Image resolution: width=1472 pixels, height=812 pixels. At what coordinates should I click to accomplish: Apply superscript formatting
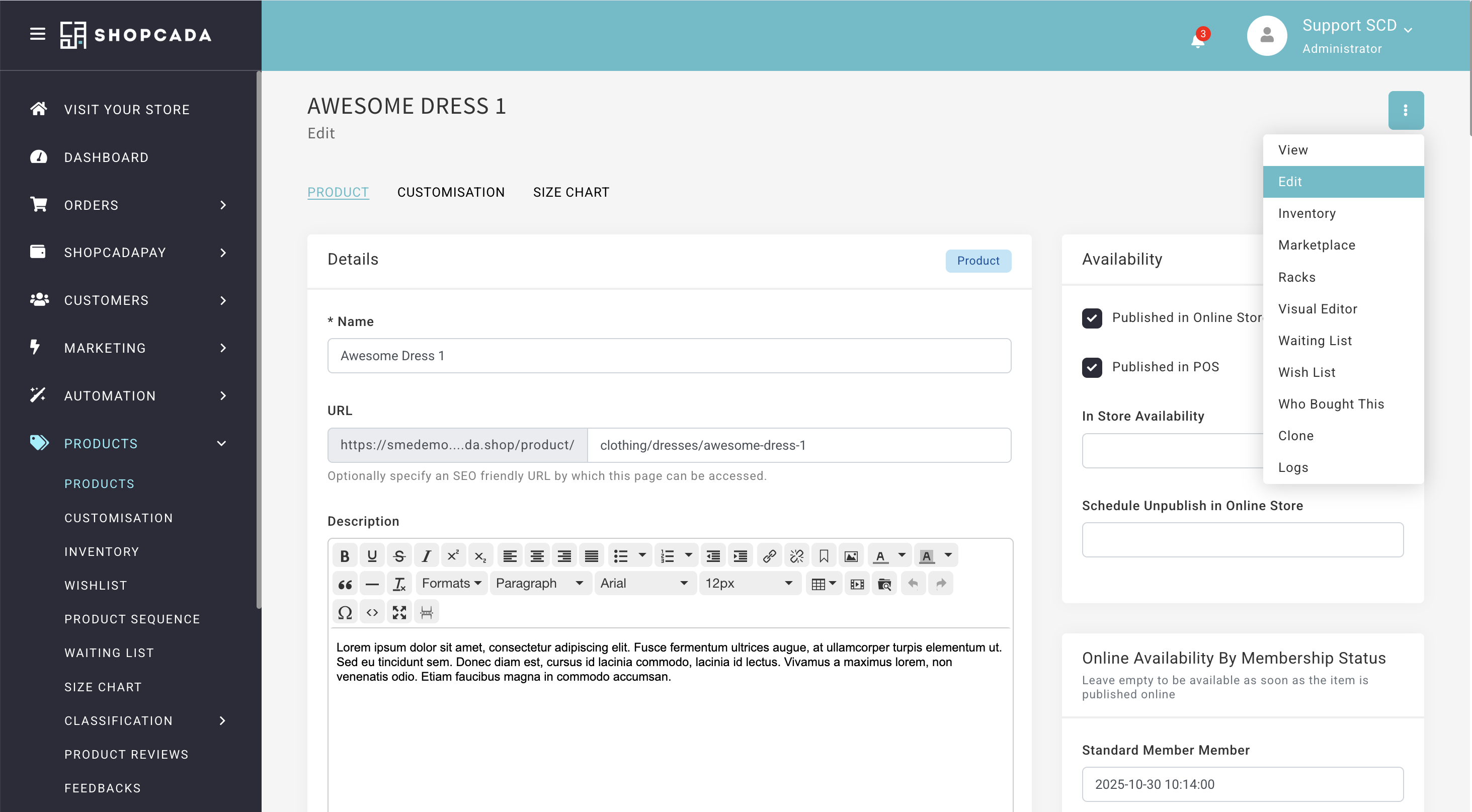(x=453, y=555)
